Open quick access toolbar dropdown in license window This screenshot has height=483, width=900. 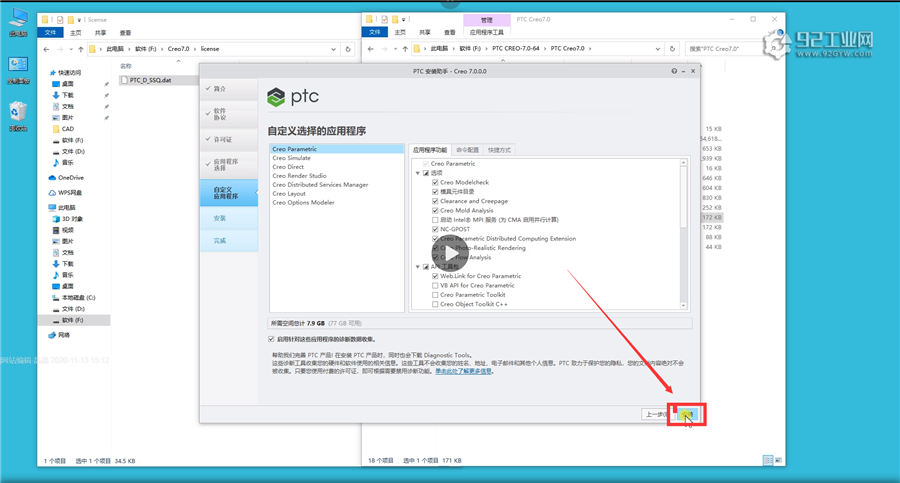tap(79, 20)
